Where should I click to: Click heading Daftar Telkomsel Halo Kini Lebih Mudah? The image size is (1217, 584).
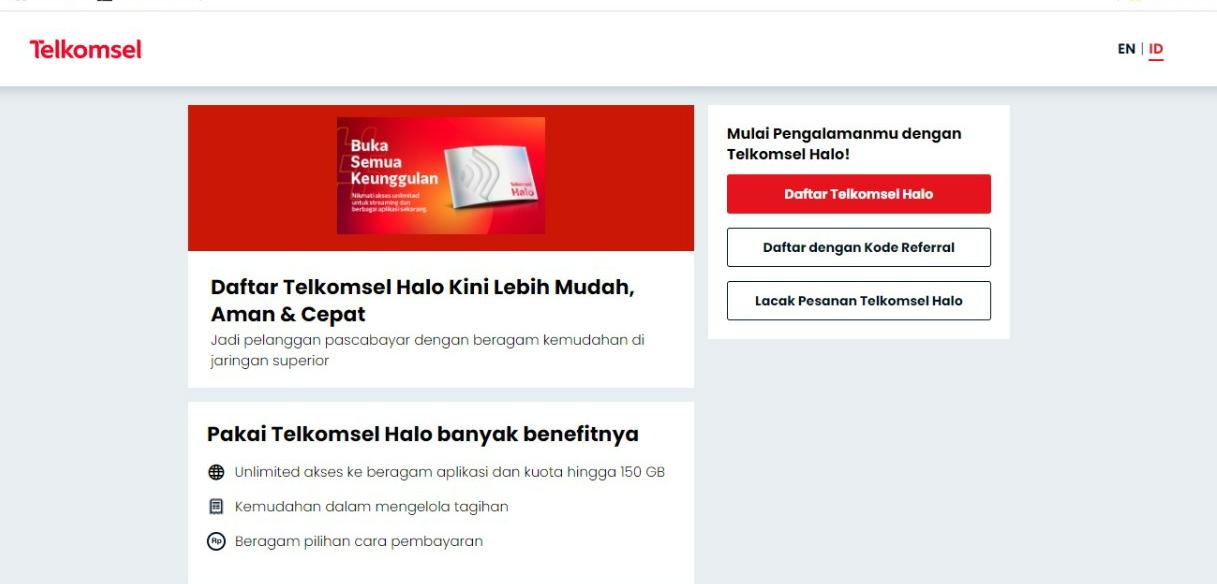(x=423, y=300)
